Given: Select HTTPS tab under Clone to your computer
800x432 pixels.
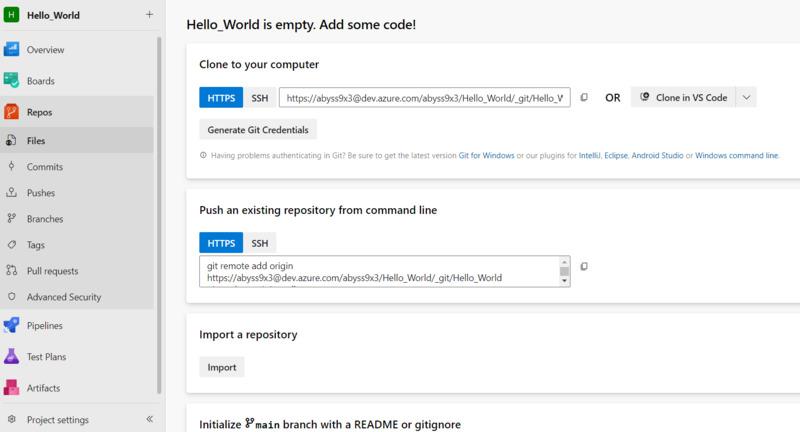Looking at the screenshot, I should click(221, 98).
